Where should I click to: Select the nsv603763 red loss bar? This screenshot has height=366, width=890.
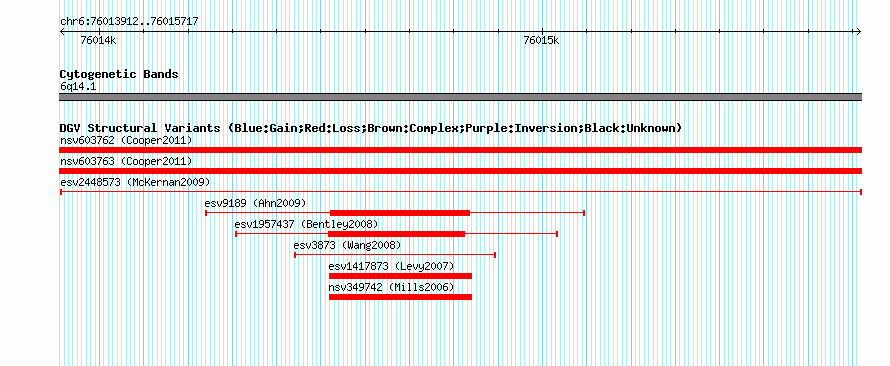tap(460, 171)
